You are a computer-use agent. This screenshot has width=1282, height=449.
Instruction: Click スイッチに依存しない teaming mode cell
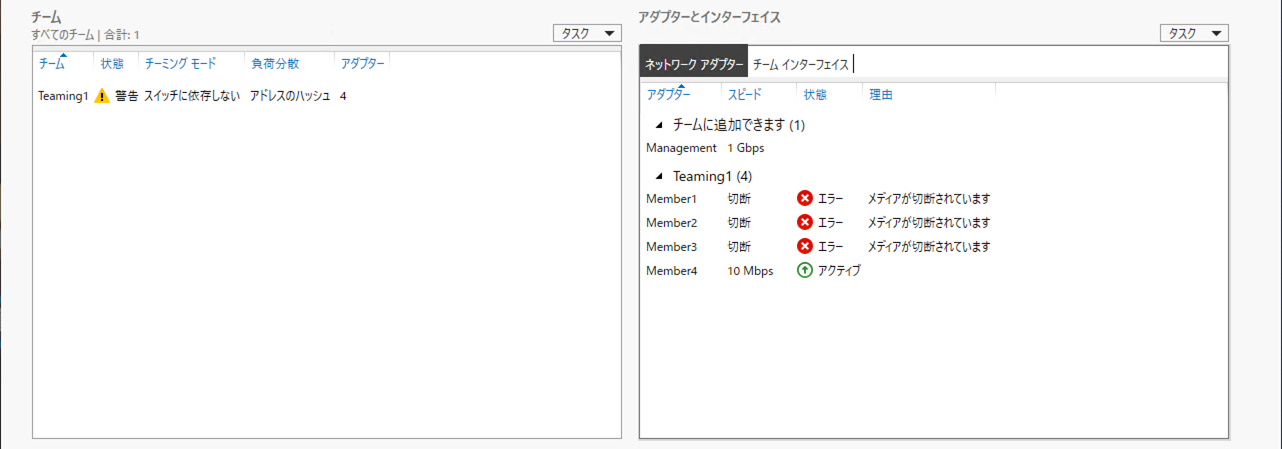pyautogui.click(x=192, y=97)
